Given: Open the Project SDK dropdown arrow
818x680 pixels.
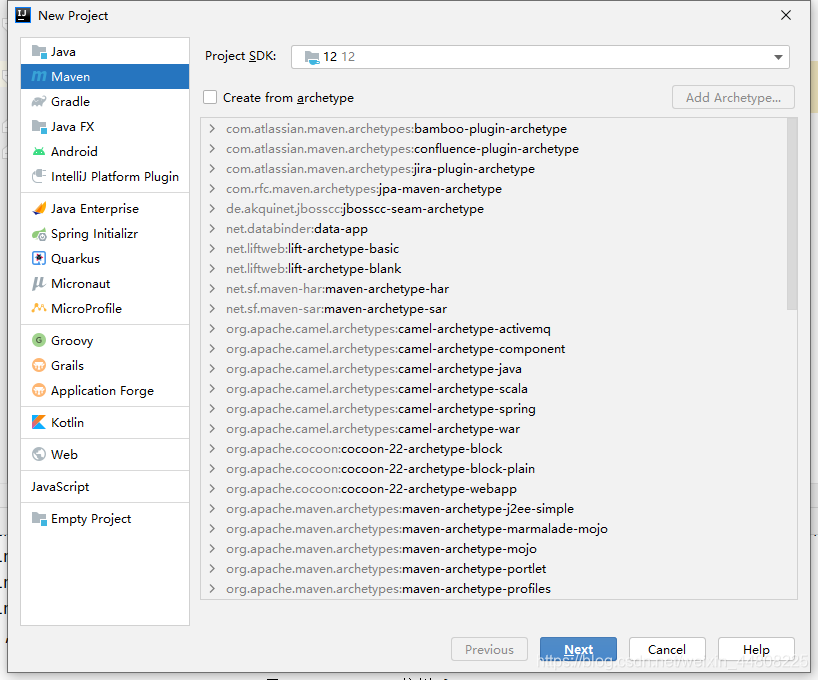Looking at the screenshot, I should click(x=778, y=57).
